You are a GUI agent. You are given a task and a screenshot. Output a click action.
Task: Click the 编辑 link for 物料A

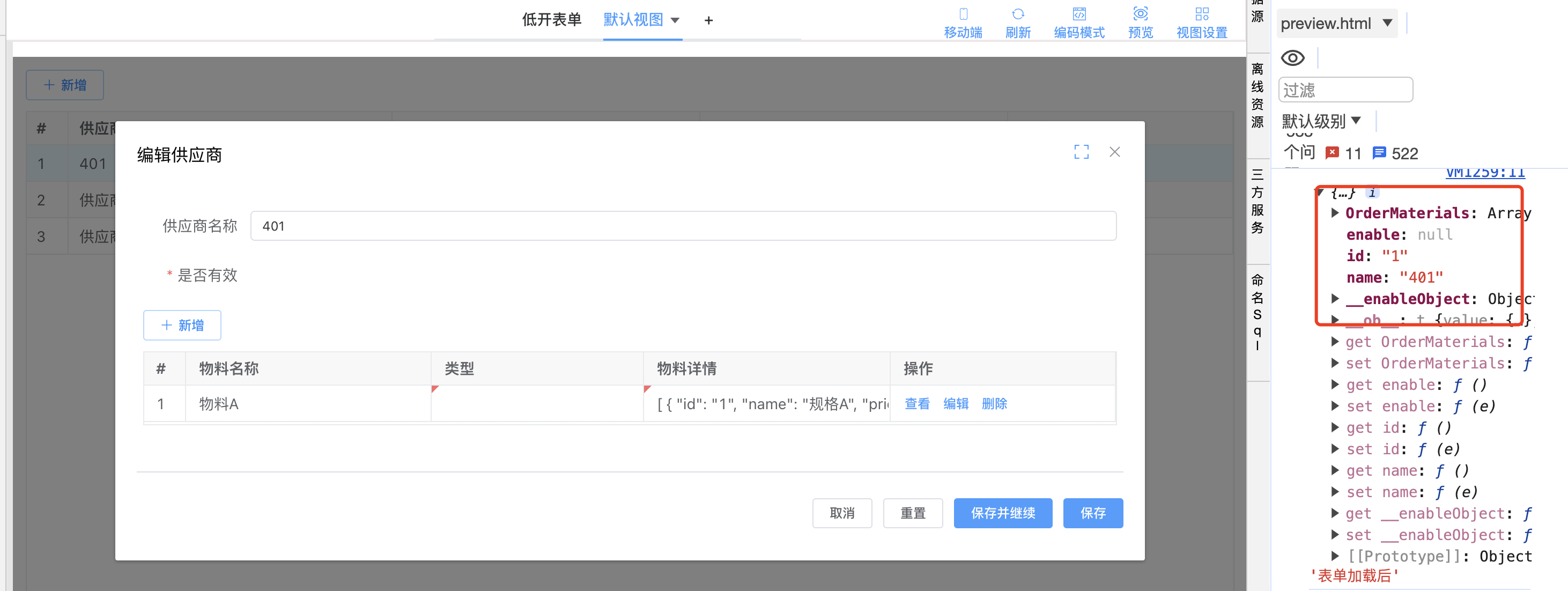click(x=955, y=403)
